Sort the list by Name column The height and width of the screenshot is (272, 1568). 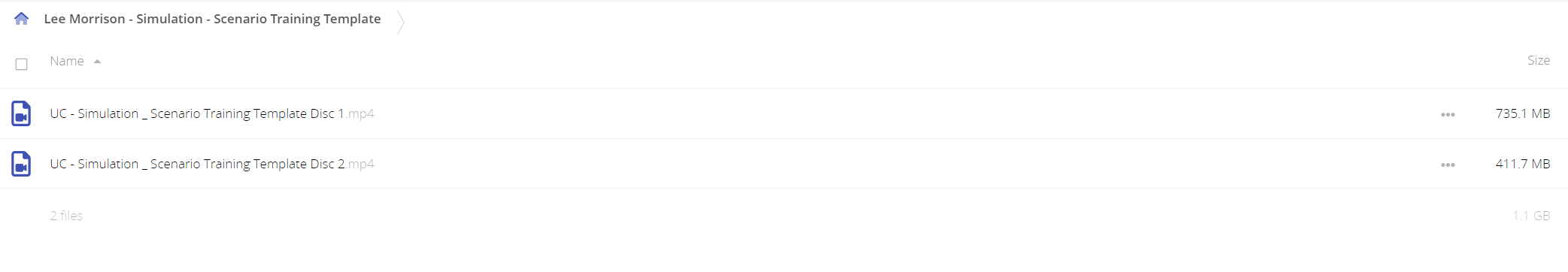(67, 61)
